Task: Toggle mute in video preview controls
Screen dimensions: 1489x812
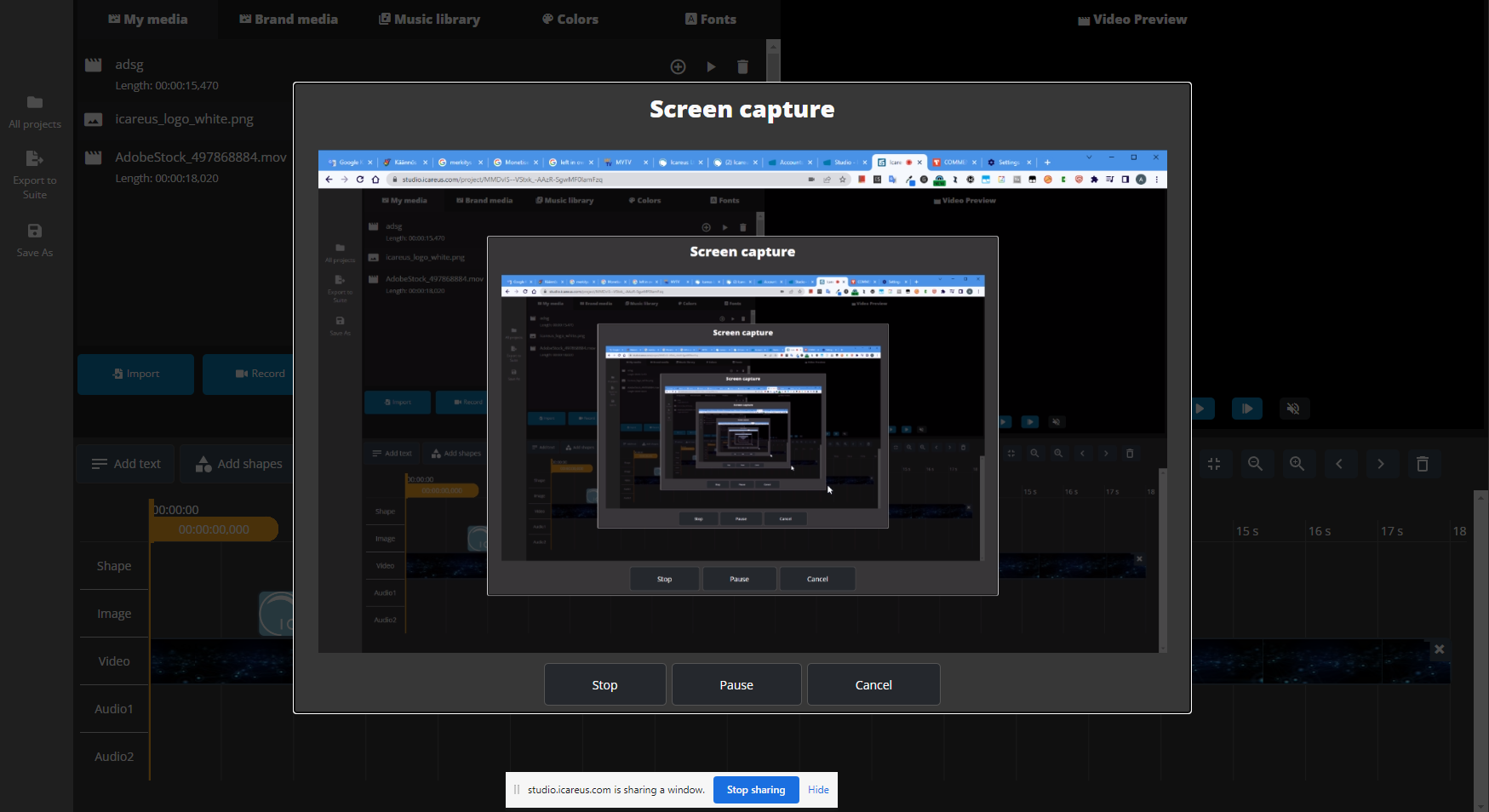Action: tap(1293, 409)
